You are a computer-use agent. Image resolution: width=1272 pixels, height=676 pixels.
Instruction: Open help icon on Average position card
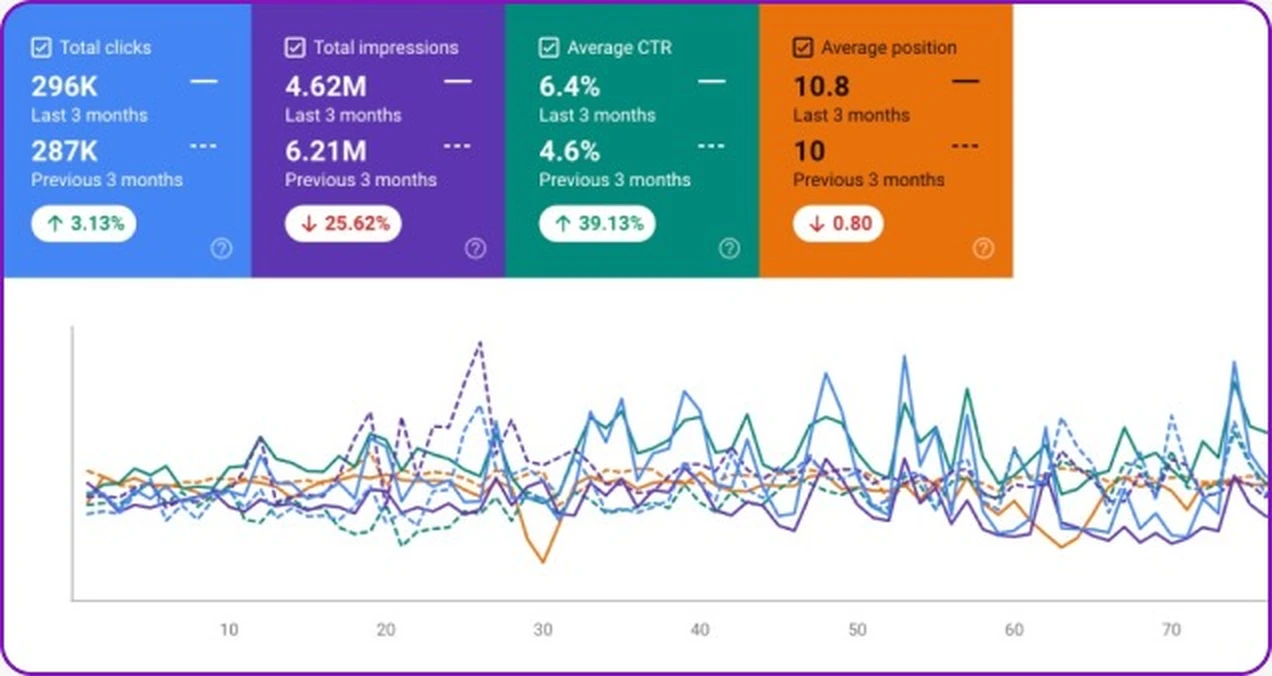pyautogui.click(x=984, y=249)
